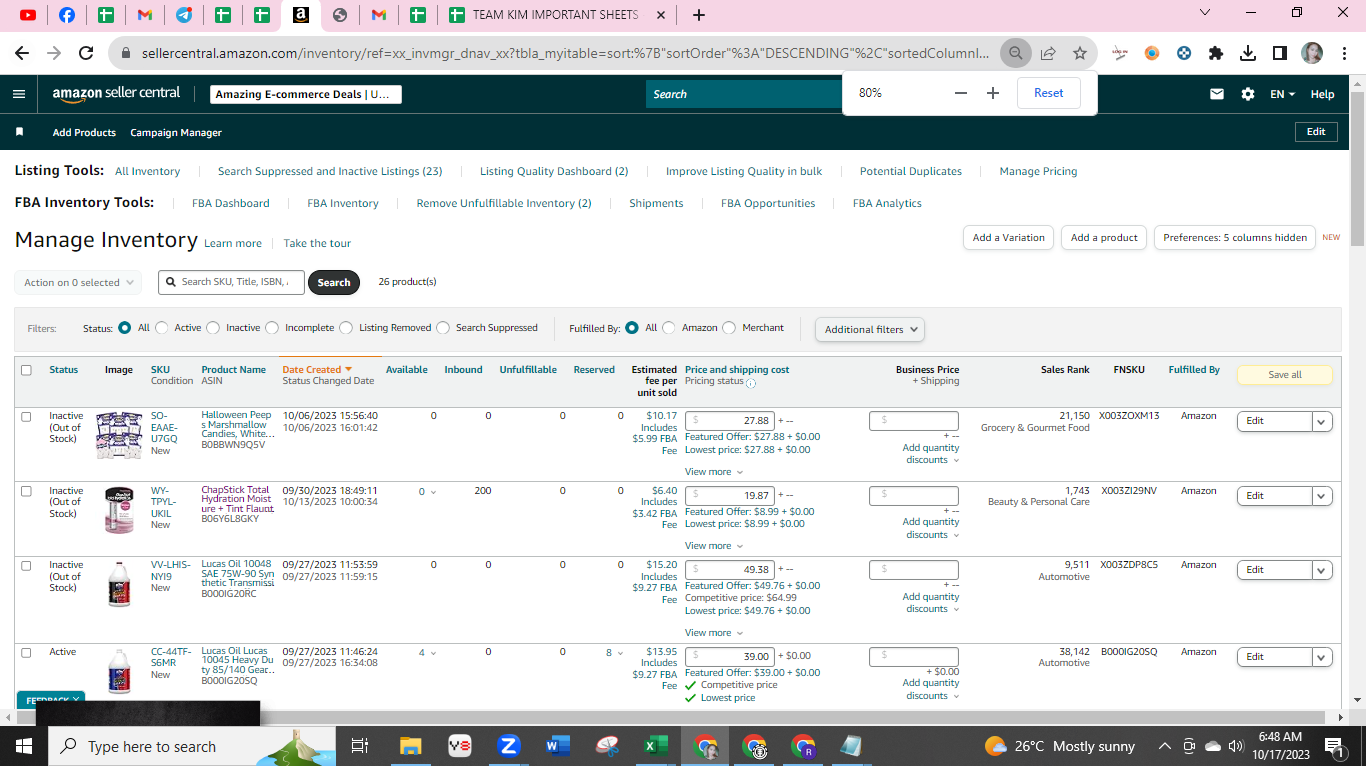This screenshot has height=766, width=1366.
Task: Open Chrome downloads icon
Action: 1248,53
